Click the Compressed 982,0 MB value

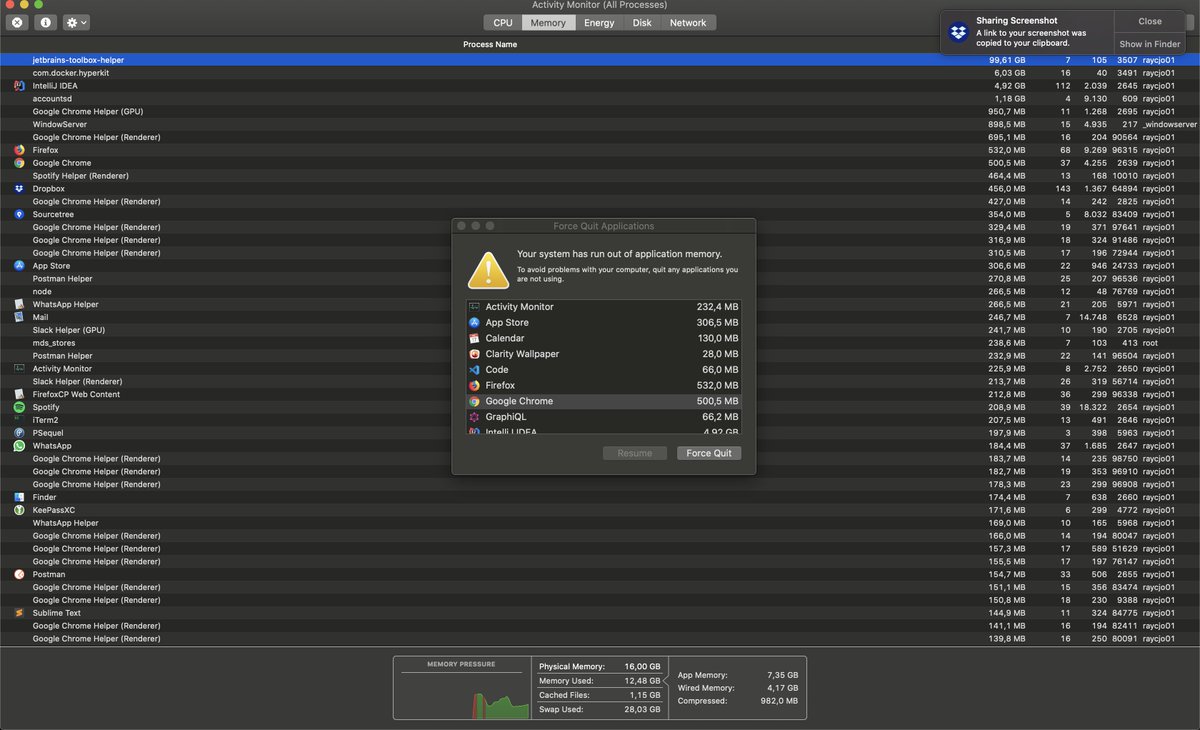click(778, 701)
